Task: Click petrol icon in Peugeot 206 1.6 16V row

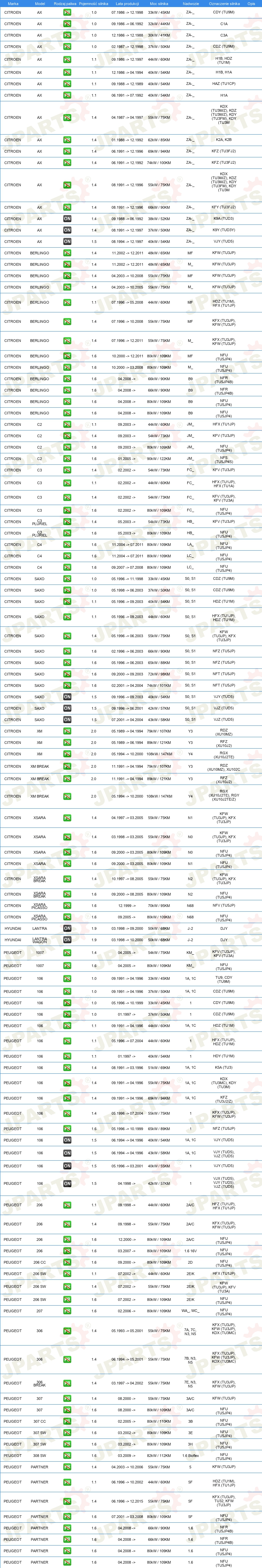Action: pyautogui.click(x=67, y=1251)
